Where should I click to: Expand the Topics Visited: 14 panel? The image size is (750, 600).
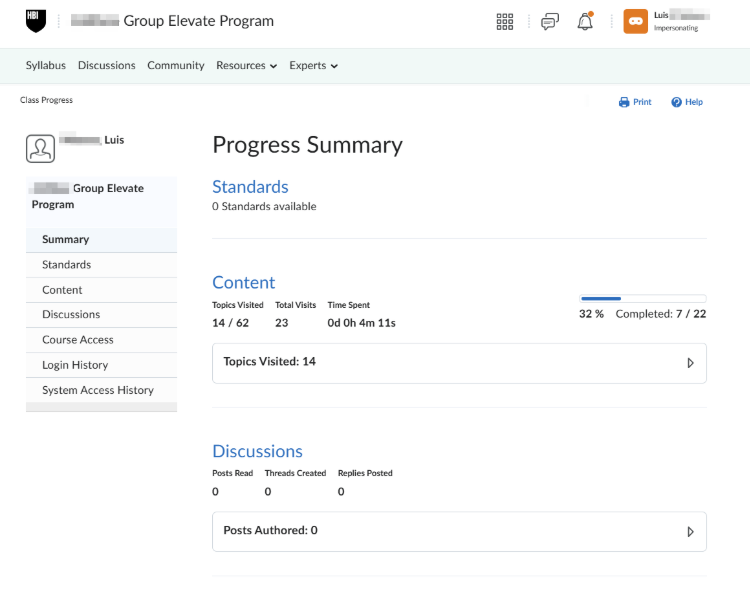point(459,363)
